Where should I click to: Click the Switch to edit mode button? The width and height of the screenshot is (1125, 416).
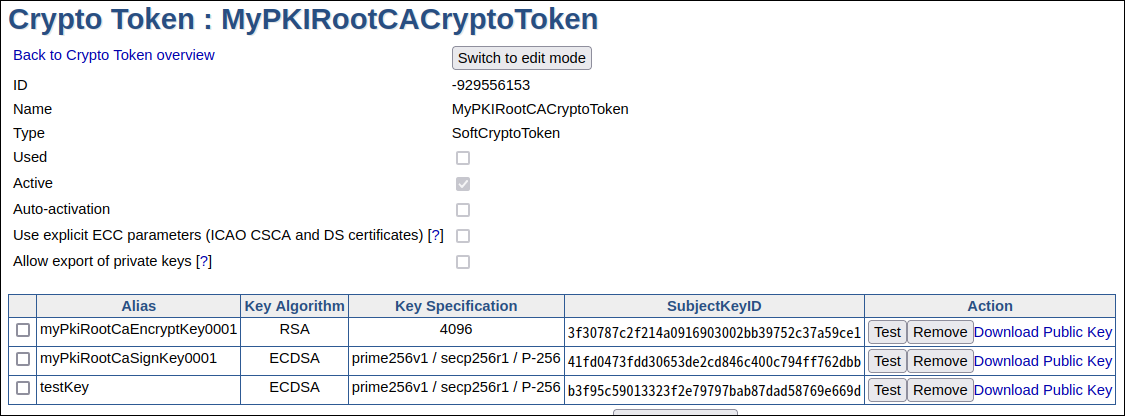pos(522,58)
